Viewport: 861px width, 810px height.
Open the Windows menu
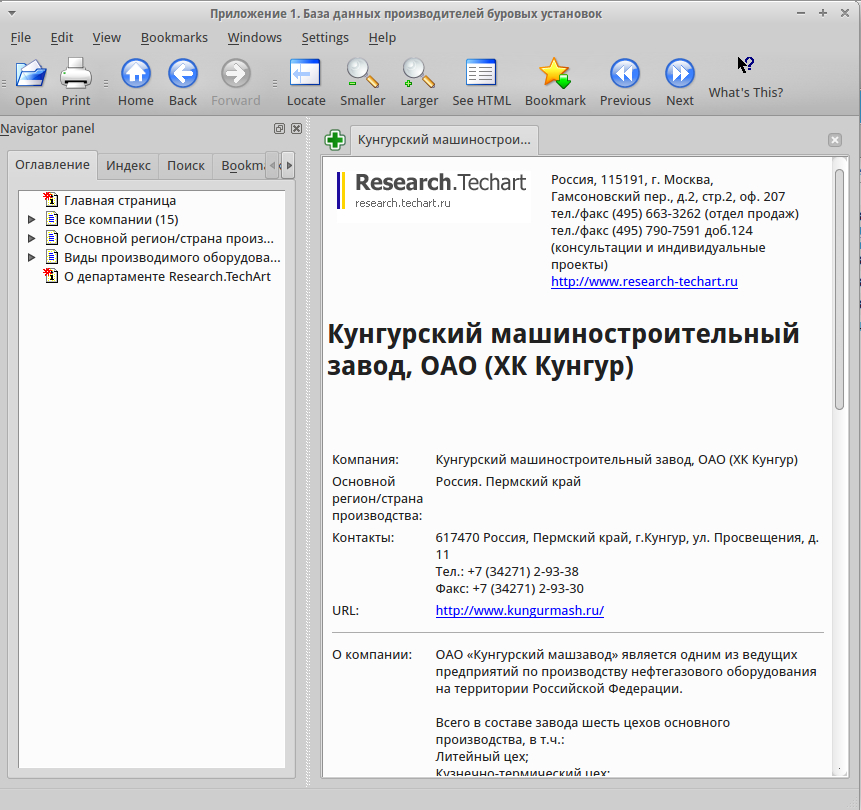coord(255,37)
